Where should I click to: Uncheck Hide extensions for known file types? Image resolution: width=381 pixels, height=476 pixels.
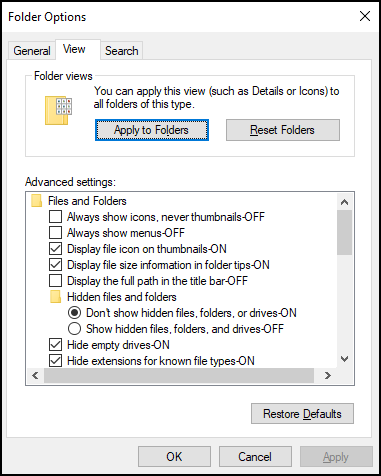(x=55, y=361)
